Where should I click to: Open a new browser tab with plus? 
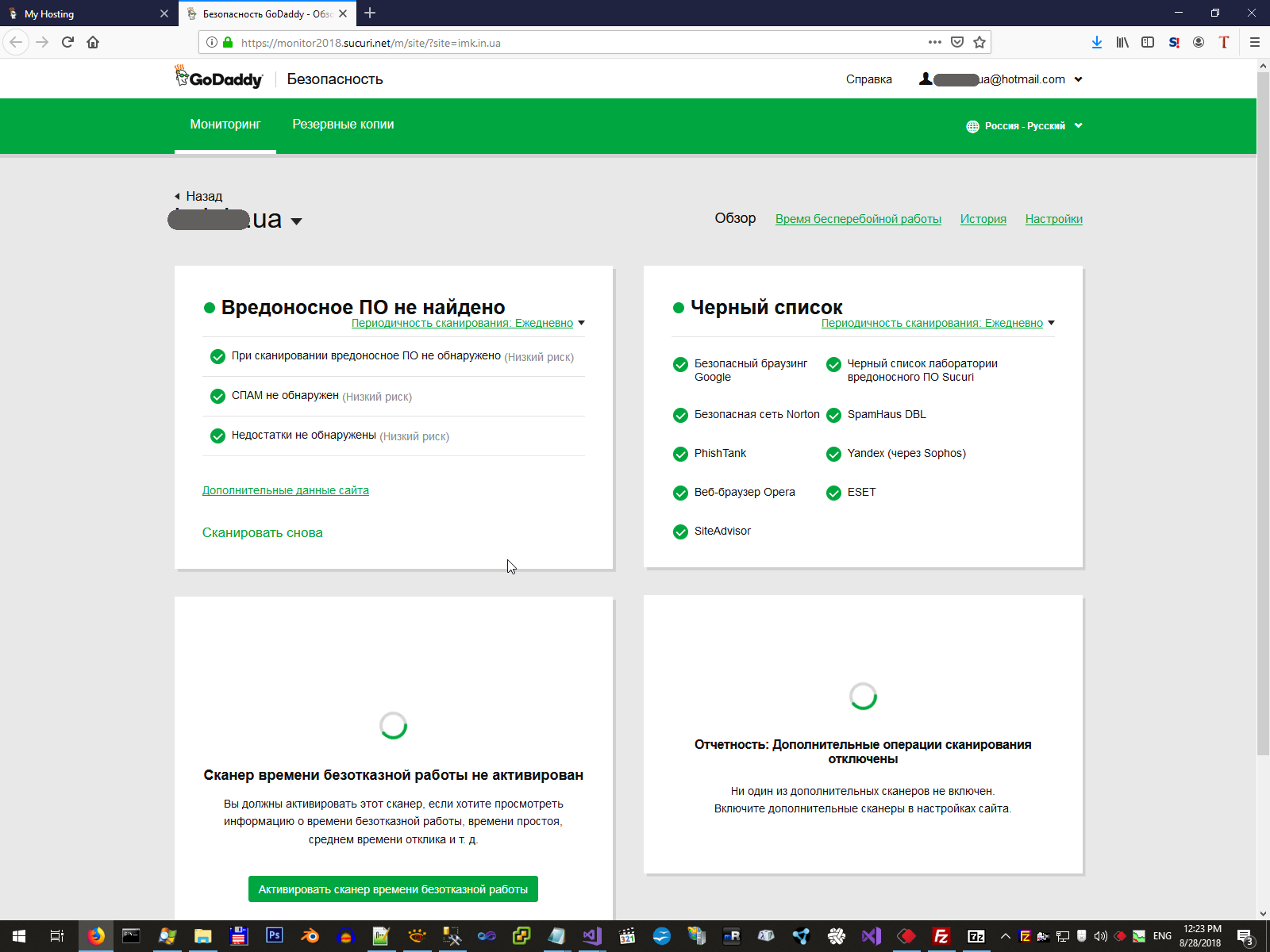[370, 13]
